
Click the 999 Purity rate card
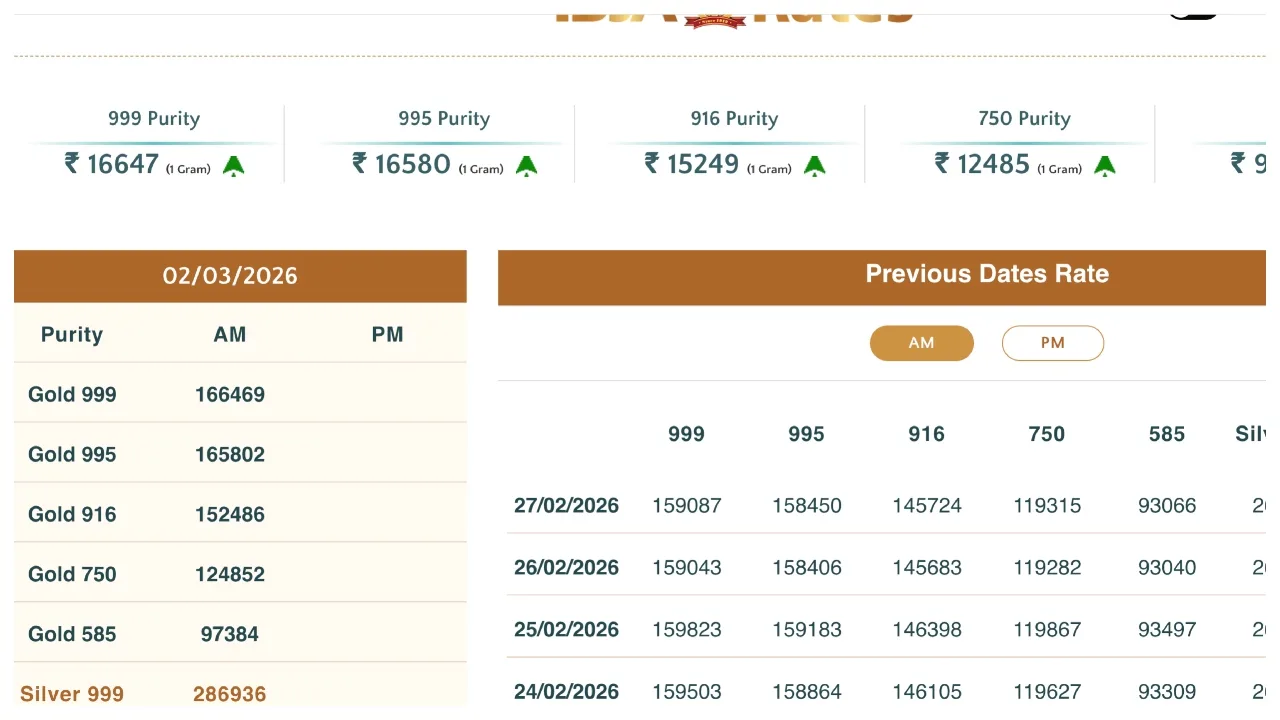[x=154, y=144]
